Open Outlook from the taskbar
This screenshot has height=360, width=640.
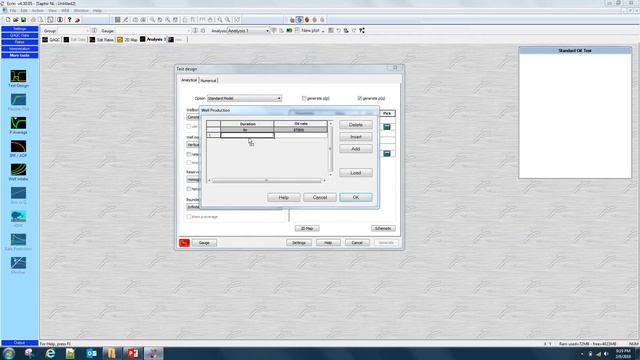point(91,353)
